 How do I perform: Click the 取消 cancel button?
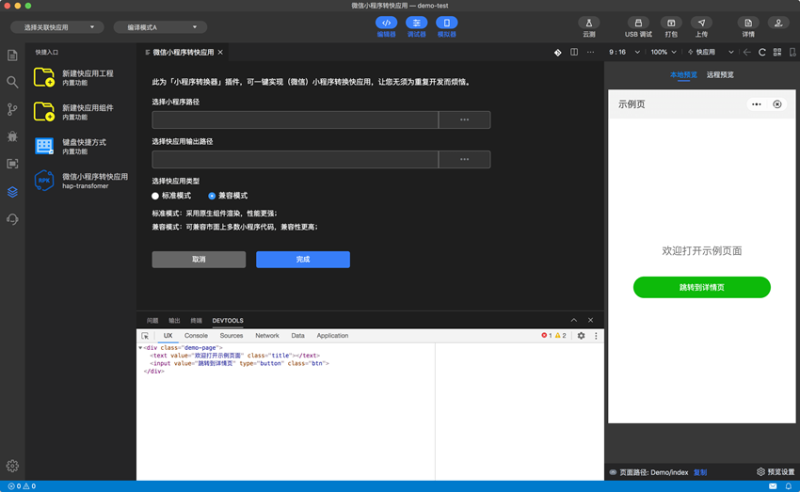click(199, 259)
